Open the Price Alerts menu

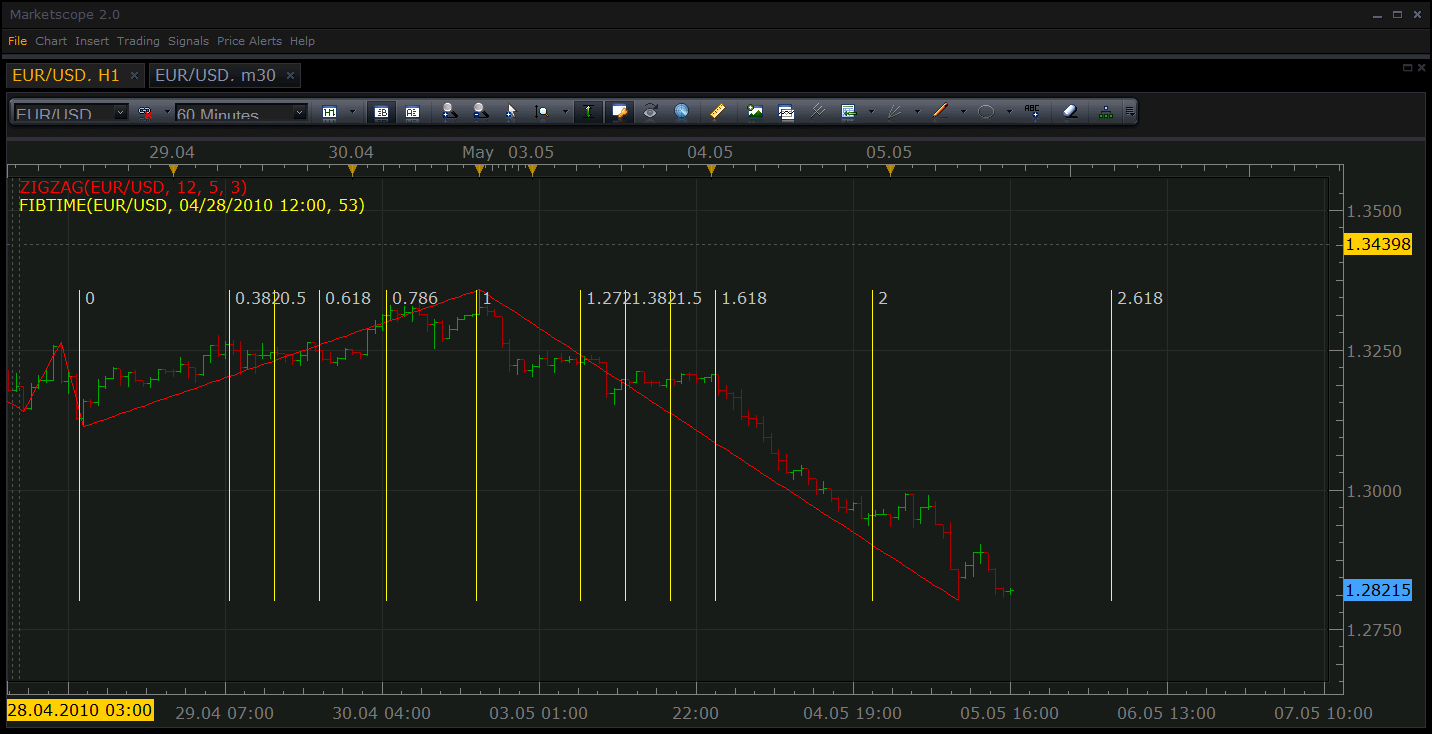(x=249, y=41)
